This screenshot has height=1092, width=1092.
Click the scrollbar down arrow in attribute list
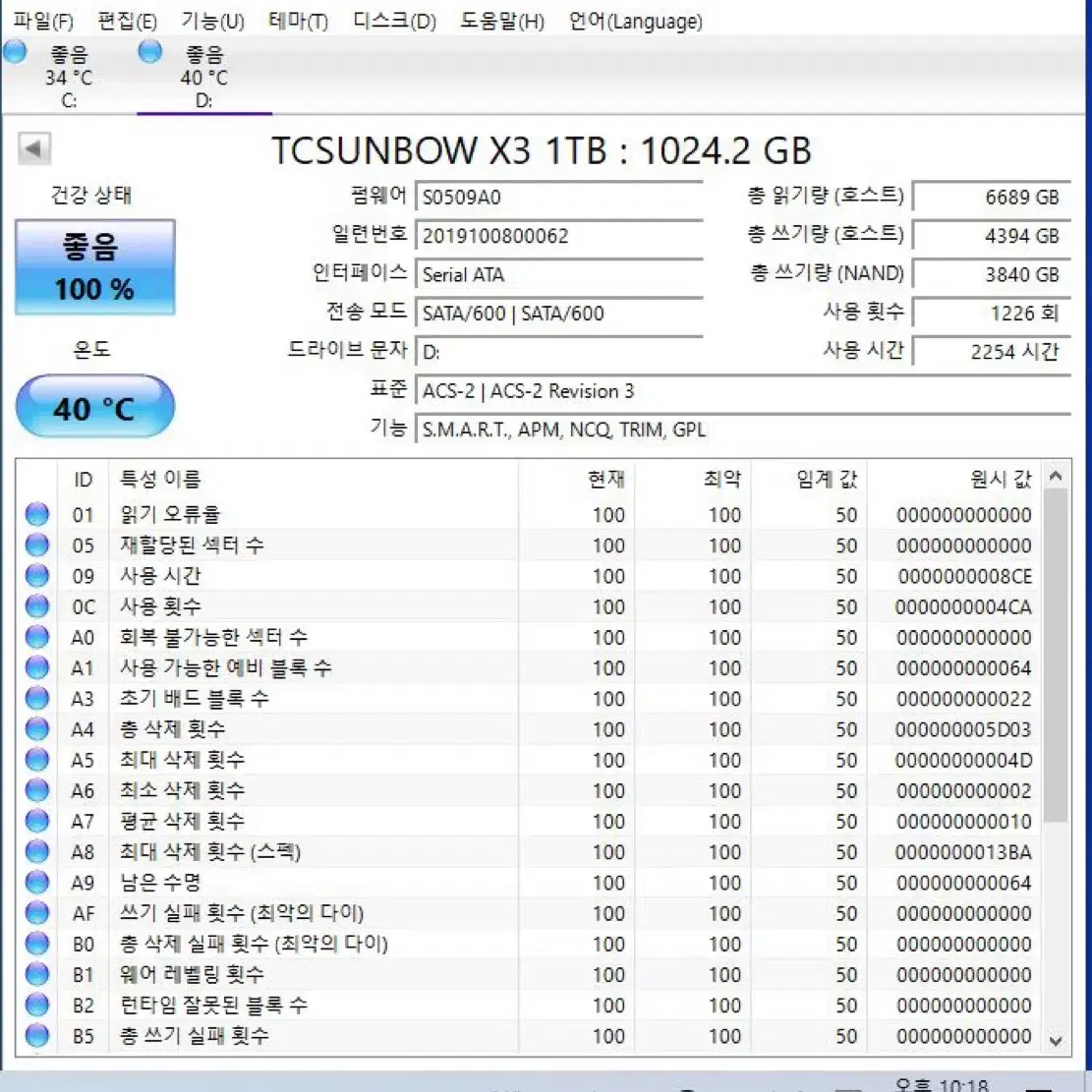(x=1056, y=1041)
